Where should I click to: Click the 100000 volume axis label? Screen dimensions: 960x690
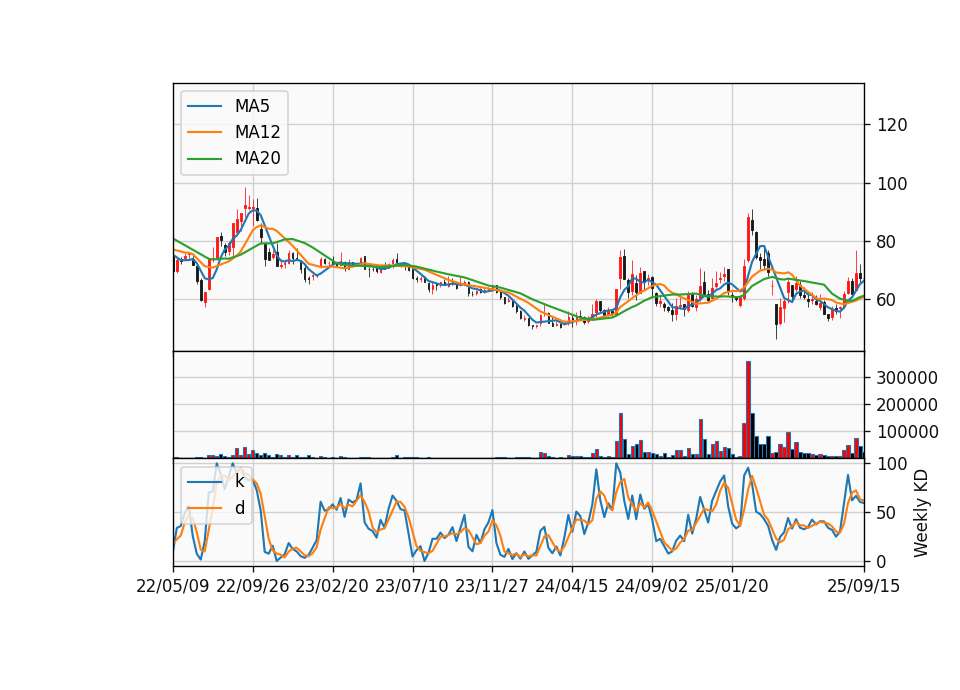(x=907, y=432)
